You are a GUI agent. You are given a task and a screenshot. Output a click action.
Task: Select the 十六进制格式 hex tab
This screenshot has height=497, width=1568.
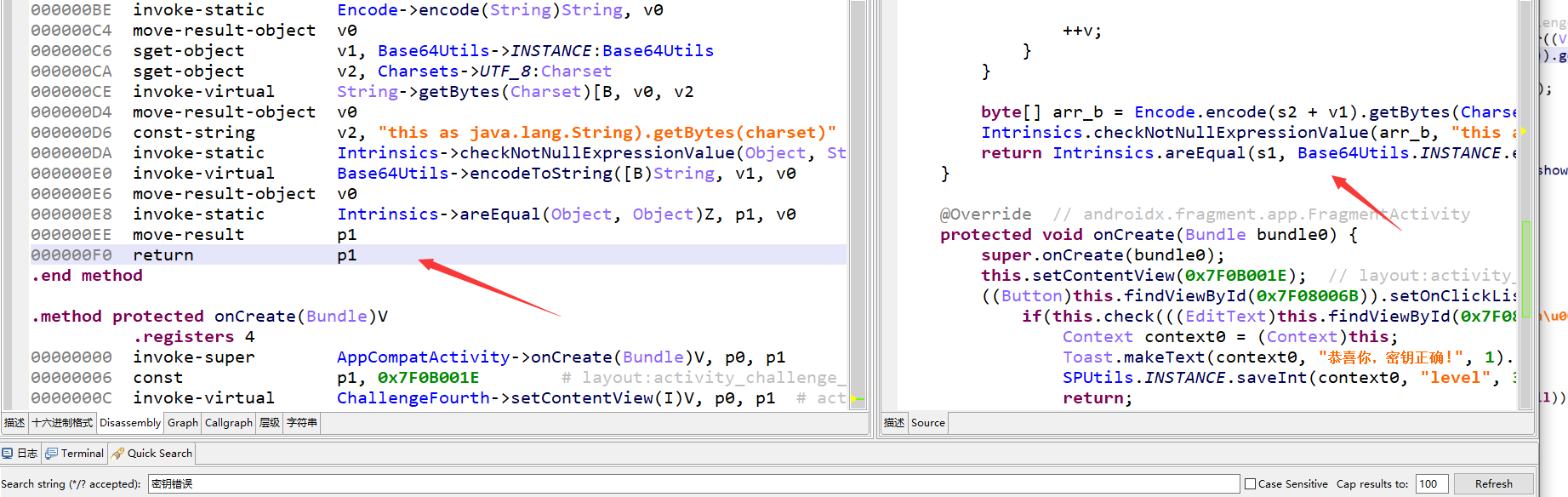pyautogui.click(x=62, y=423)
